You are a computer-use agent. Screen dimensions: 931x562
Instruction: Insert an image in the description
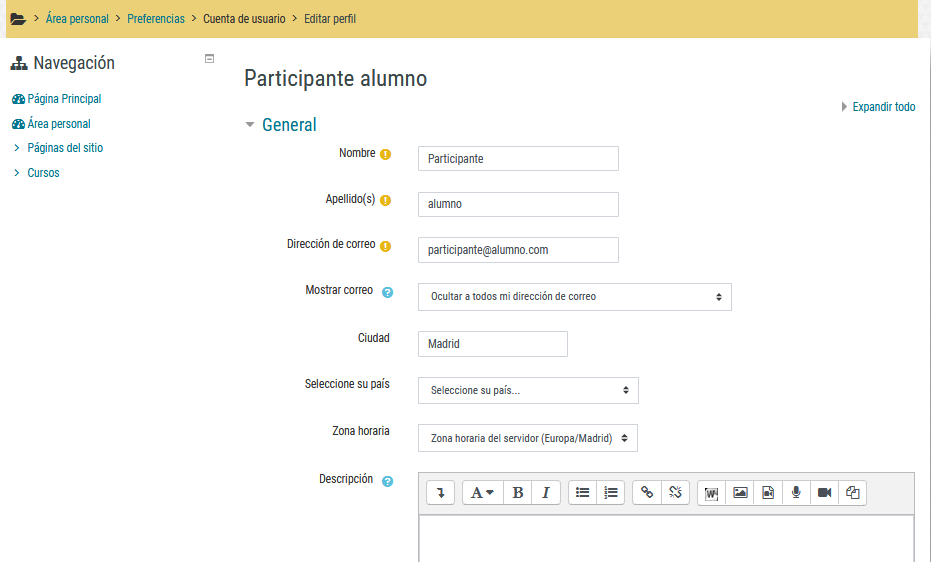pyautogui.click(x=740, y=493)
